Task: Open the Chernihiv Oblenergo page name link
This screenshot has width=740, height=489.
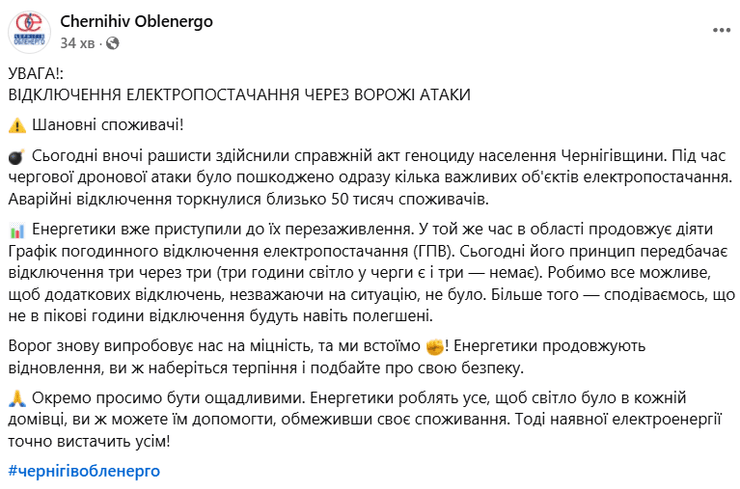Action: coord(136,21)
